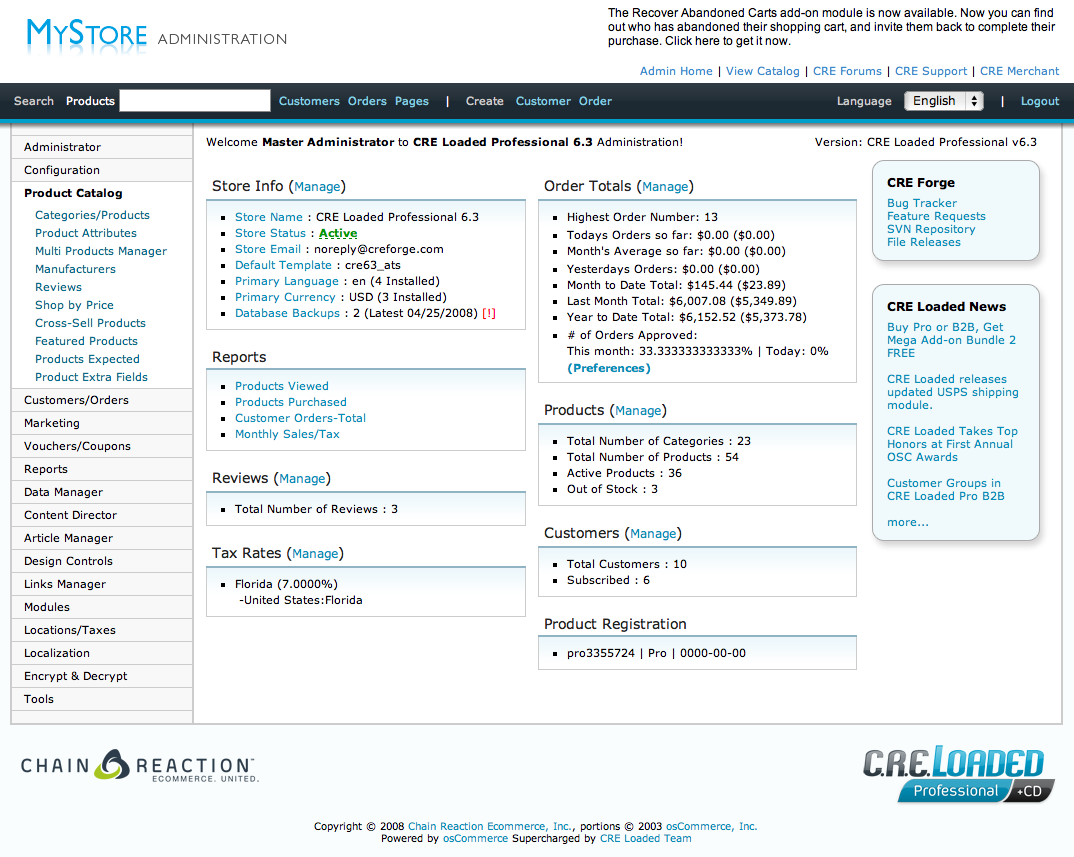Click Manage next to Reviews heading
This screenshot has width=1074, height=857.
tap(302, 478)
